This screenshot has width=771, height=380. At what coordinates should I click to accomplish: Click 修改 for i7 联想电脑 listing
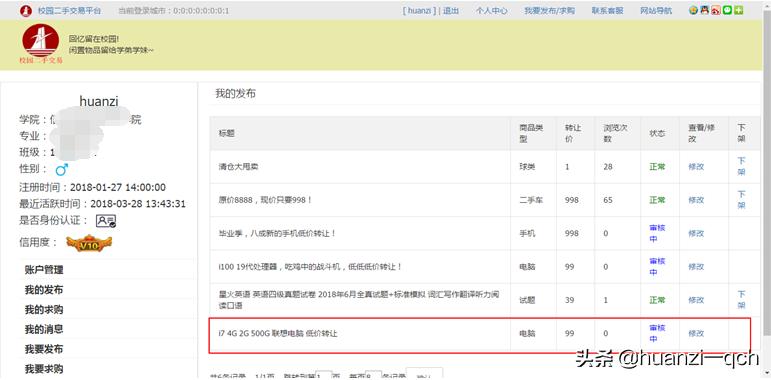click(x=696, y=333)
